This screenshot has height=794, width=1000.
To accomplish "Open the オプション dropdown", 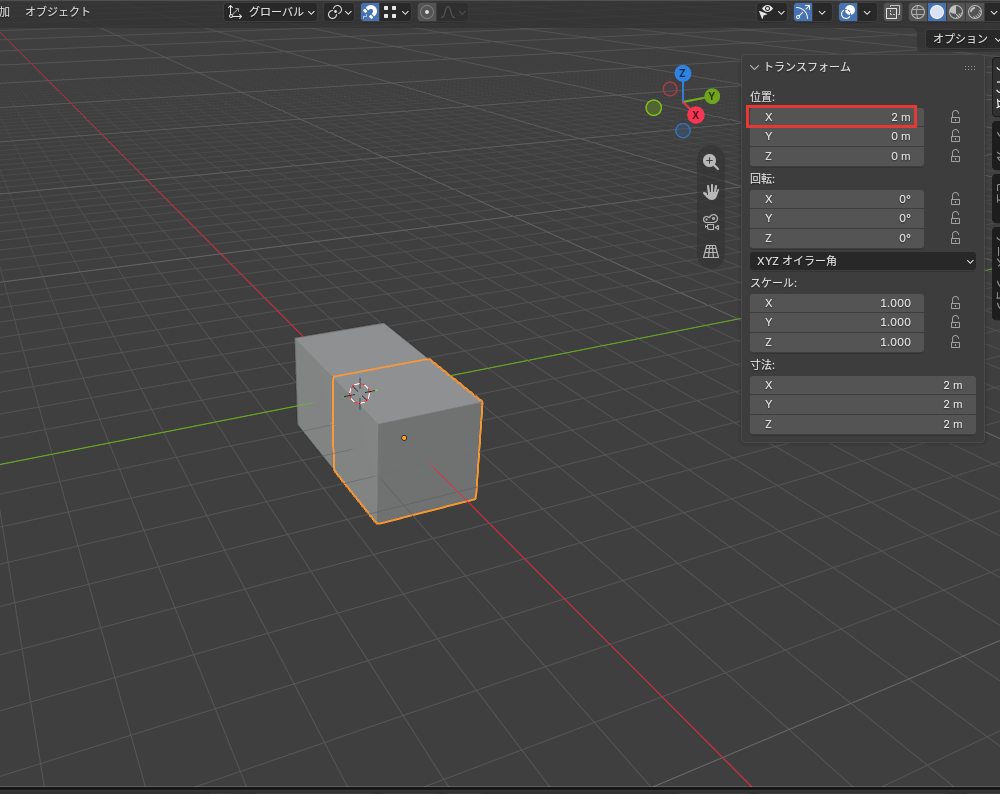I will click(962, 39).
